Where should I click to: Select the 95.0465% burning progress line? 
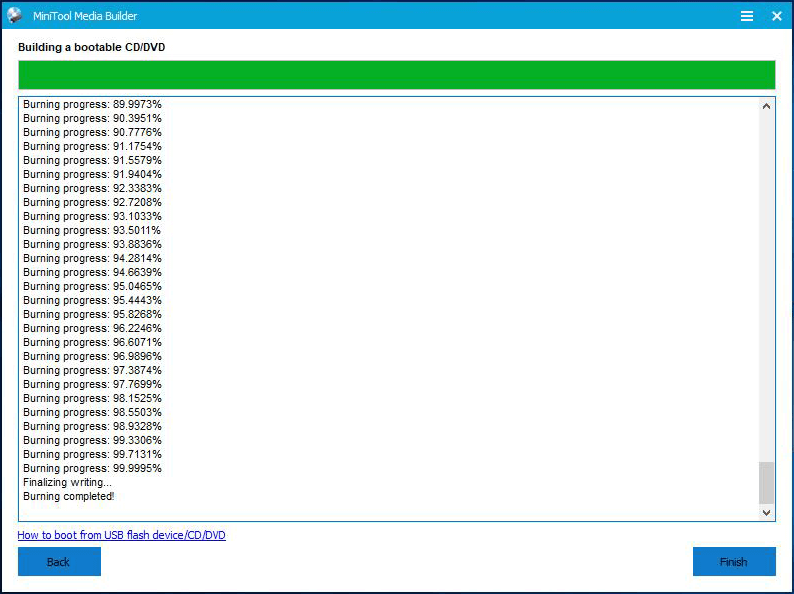92,286
